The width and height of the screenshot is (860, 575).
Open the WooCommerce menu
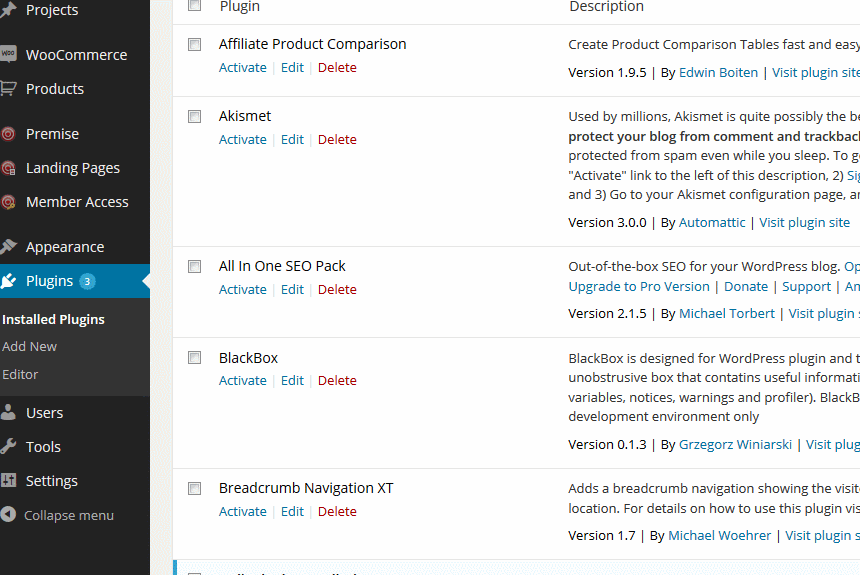point(76,55)
